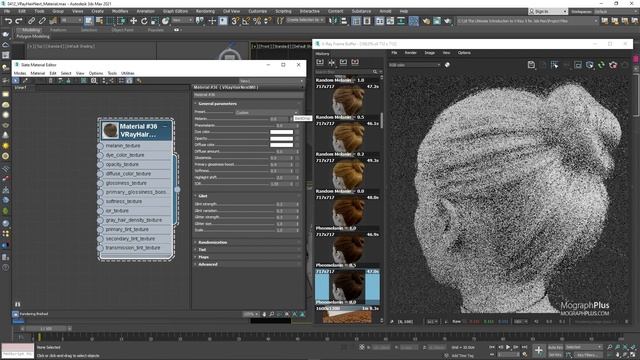Viewport: 640px width, 360px height.
Task: Select the Unlink Selection tool
Action: (42, 21)
